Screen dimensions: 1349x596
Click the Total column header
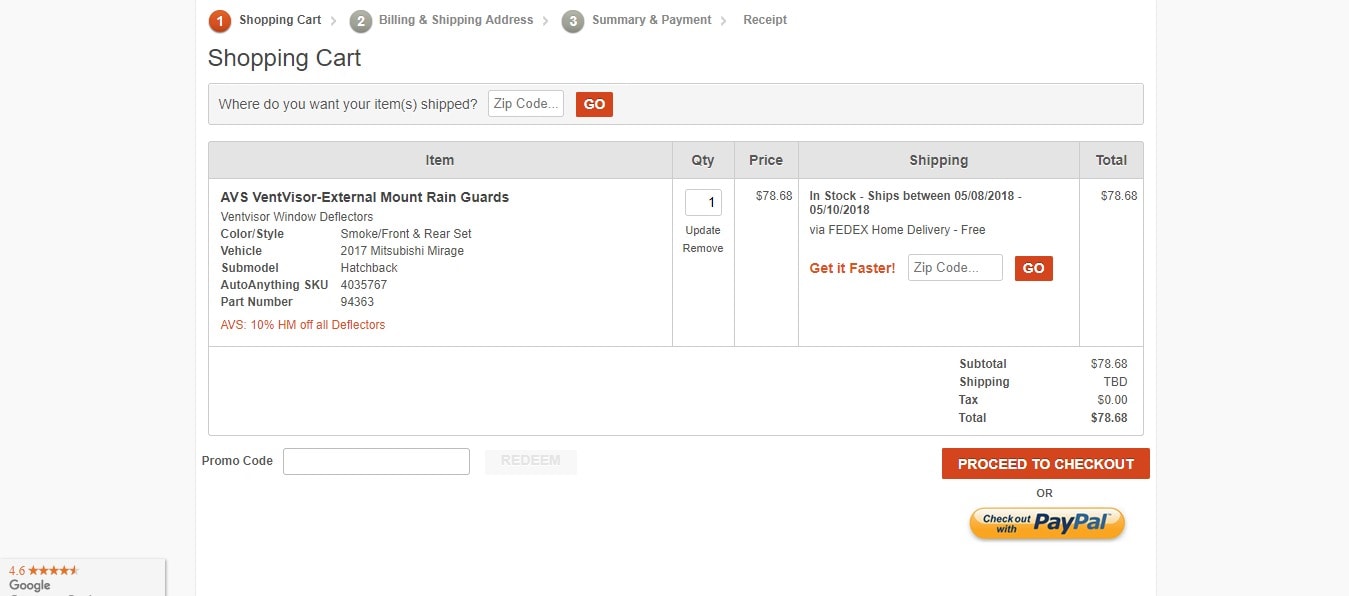click(1111, 160)
